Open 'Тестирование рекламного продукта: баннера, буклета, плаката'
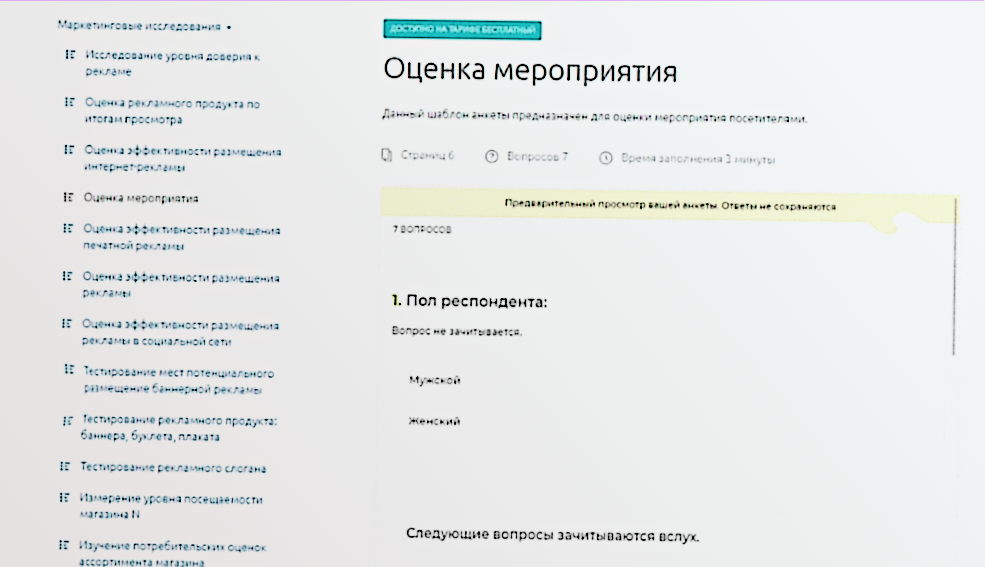Viewport: 985px width, 567px height. [179, 428]
